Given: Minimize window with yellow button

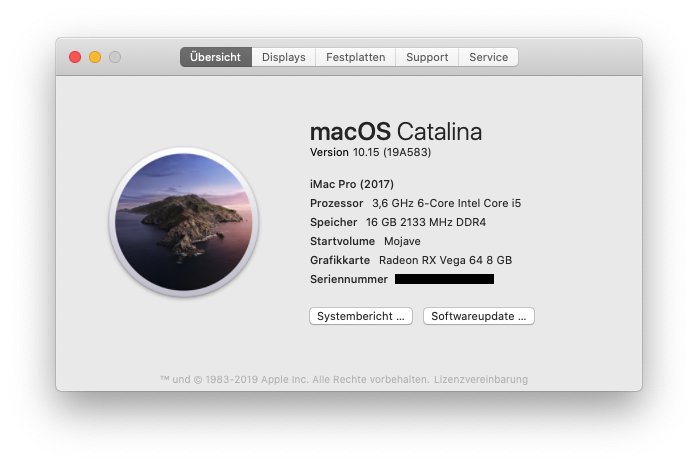Looking at the screenshot, I should 95,57.
